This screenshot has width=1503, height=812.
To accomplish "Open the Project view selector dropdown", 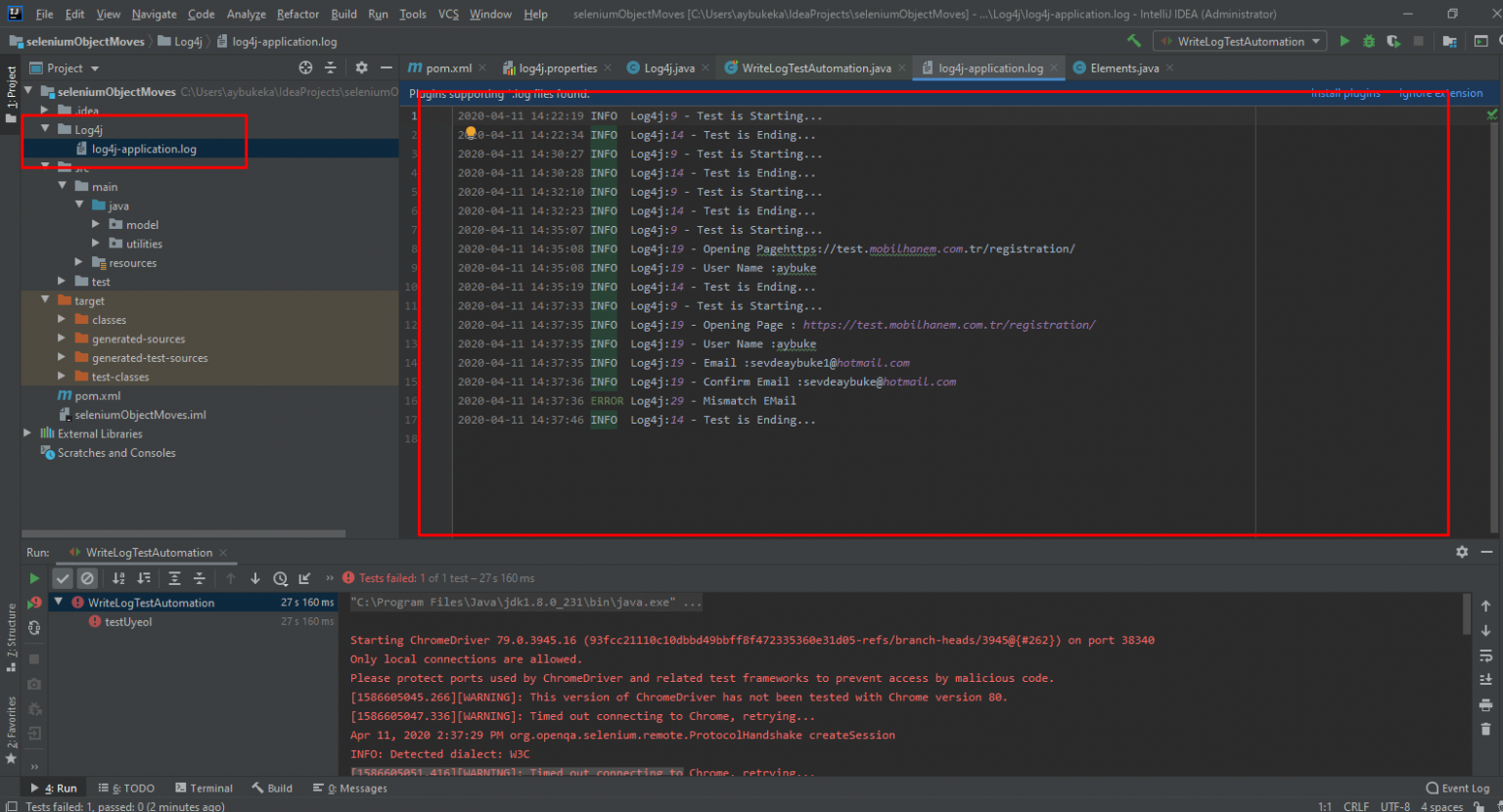I will coord(65,68).
